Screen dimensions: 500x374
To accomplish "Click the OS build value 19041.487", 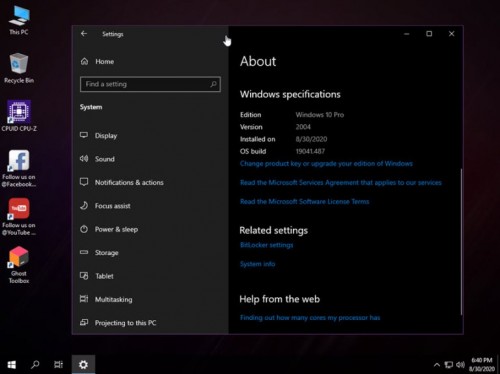I will 310,151.
